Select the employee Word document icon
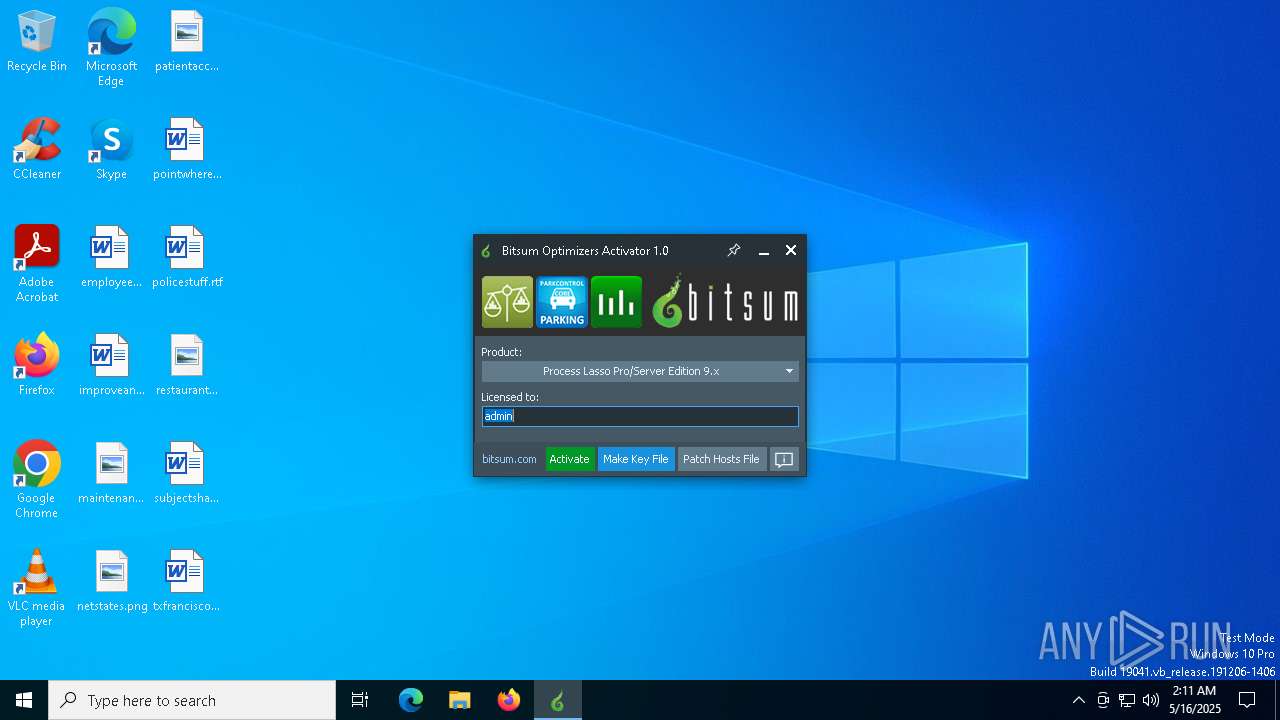 tap(111, 258)
